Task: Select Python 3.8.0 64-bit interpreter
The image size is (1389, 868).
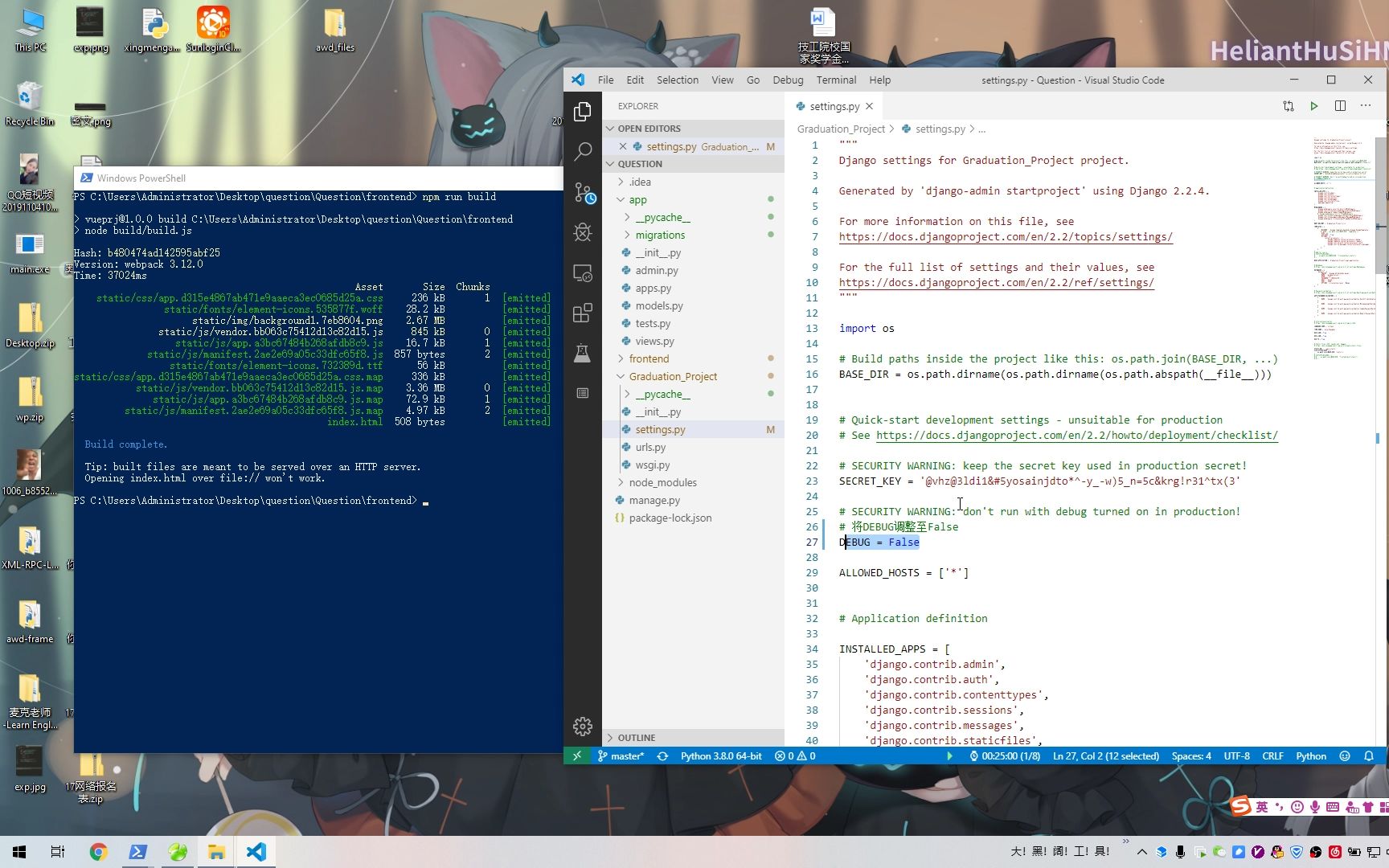Action: 720,756
